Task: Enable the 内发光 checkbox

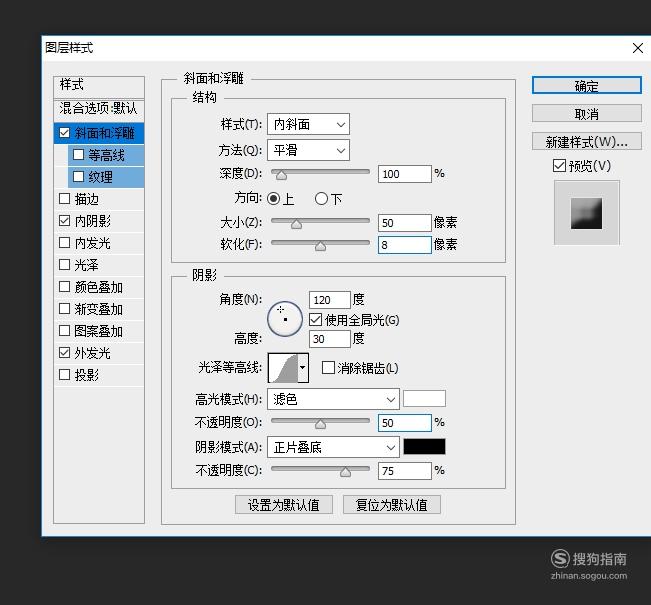Action: click(64, 243)
